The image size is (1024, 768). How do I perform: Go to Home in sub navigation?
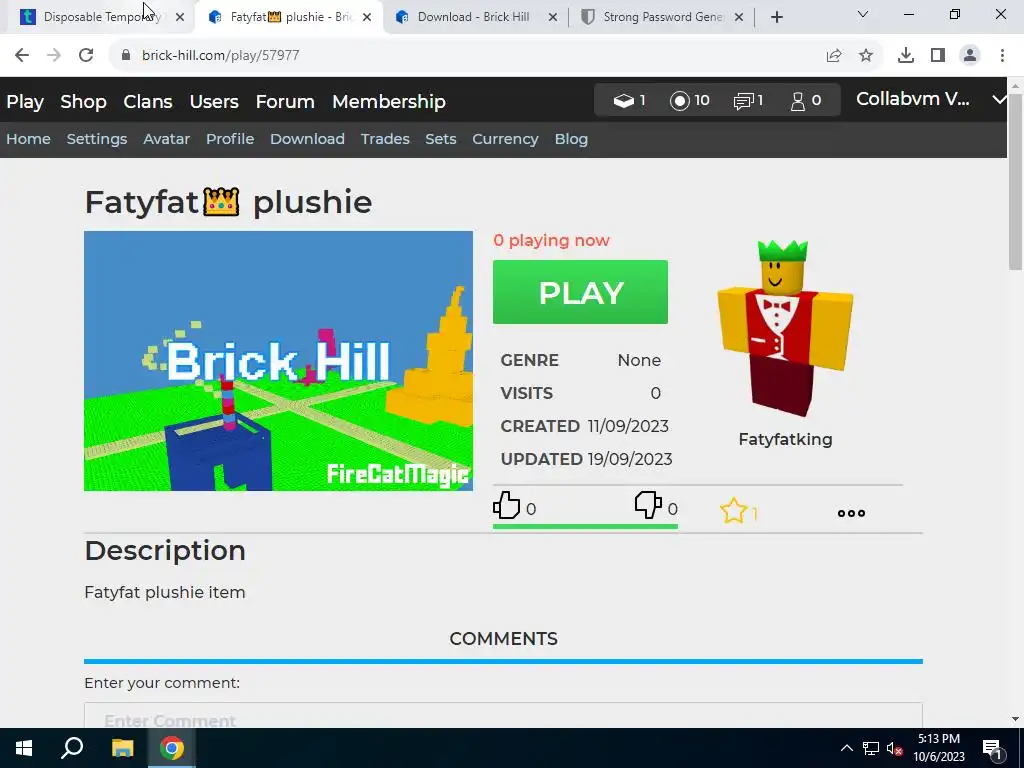pyautogui.click(x=28, y=139)
